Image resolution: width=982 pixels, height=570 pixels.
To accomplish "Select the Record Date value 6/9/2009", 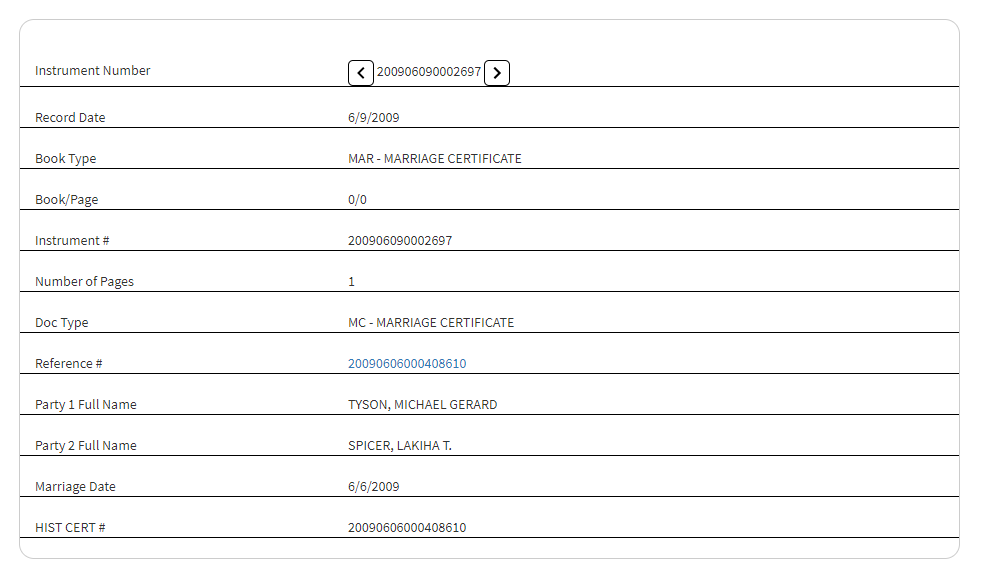I will pyautogui.click(x=373, y=118).
